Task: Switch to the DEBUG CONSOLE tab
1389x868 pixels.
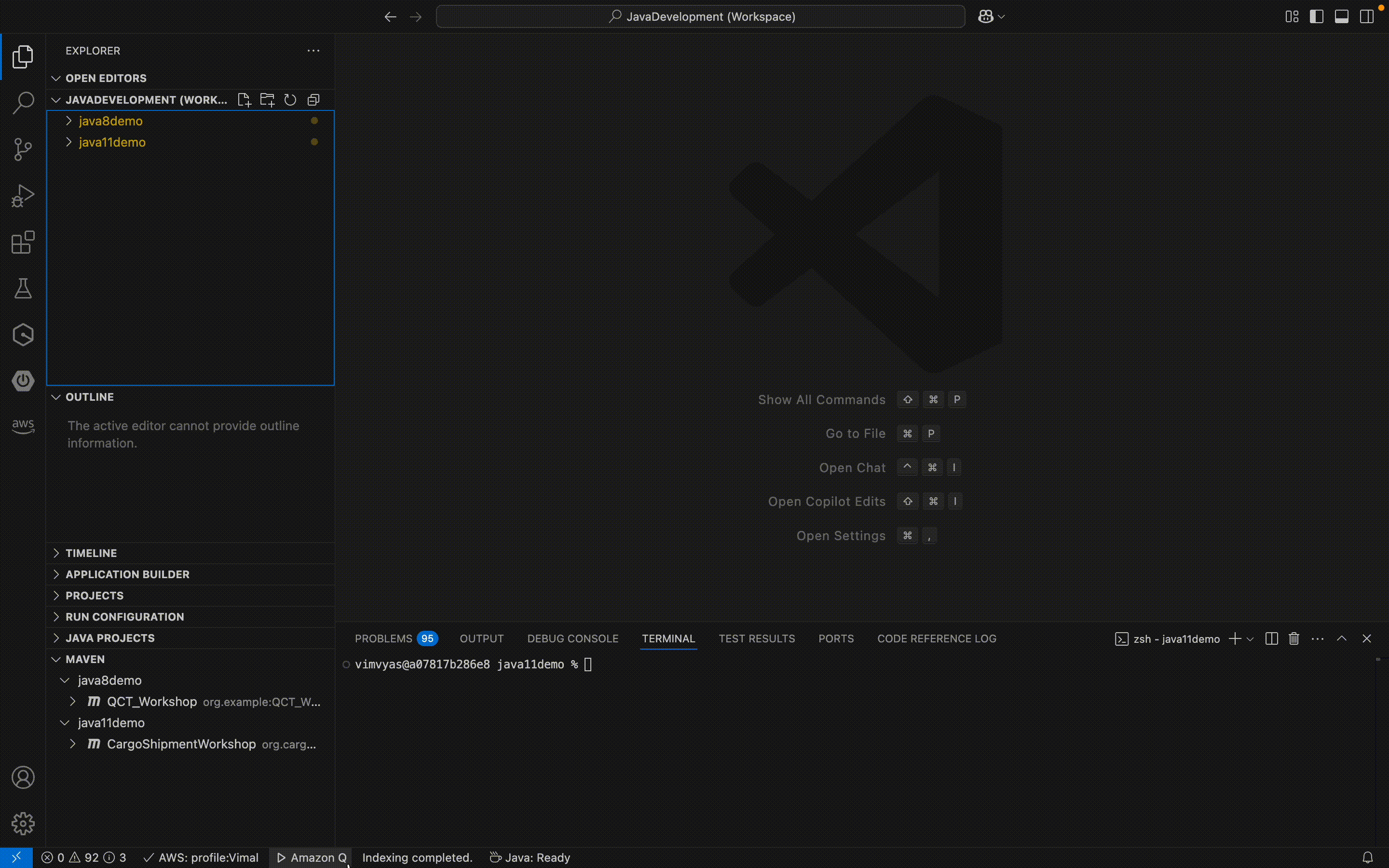Action: [x=572, y=638]
